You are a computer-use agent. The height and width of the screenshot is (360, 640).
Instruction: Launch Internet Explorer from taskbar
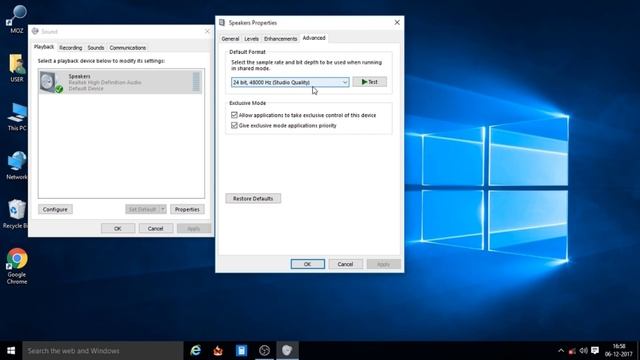[196, 351]
